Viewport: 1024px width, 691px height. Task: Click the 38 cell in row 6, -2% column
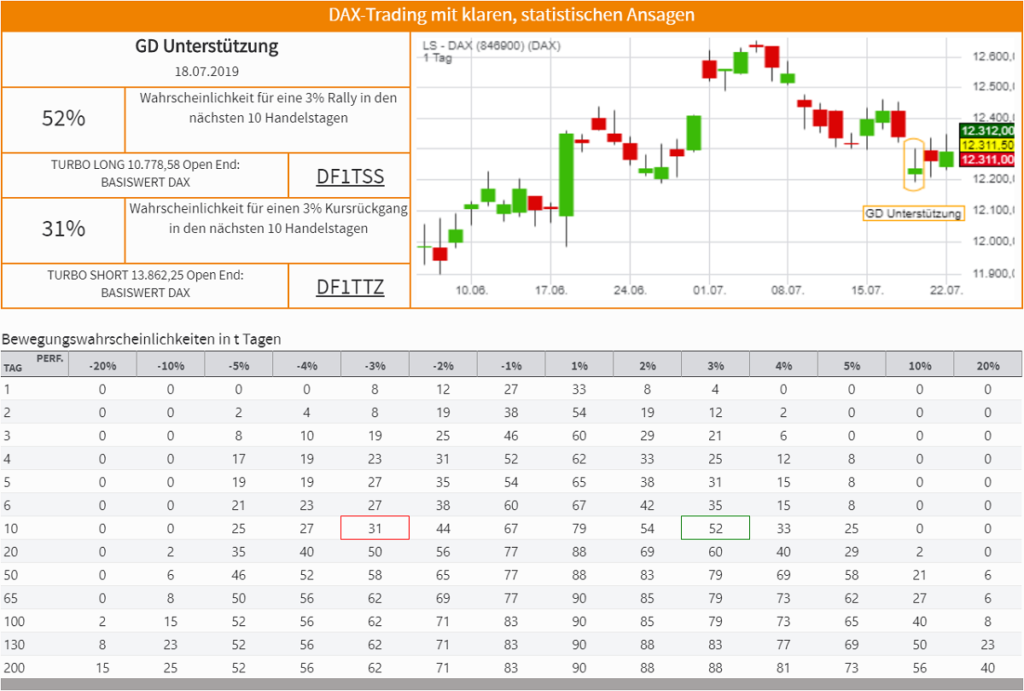click(x=443, y=506)
